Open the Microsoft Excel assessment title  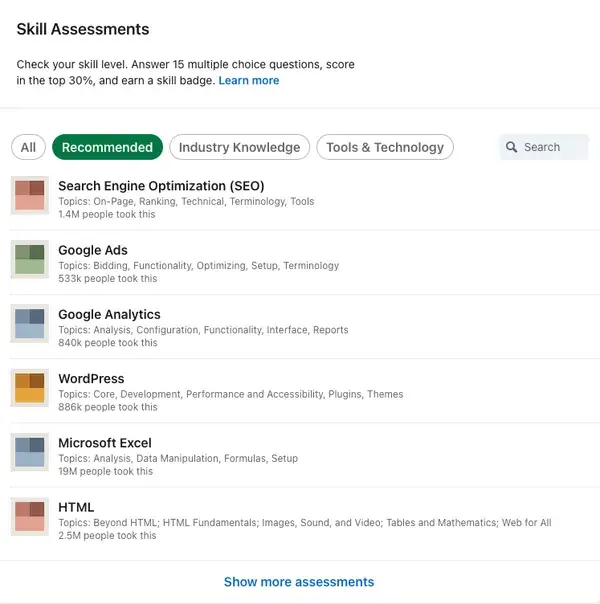pos(104,443)
